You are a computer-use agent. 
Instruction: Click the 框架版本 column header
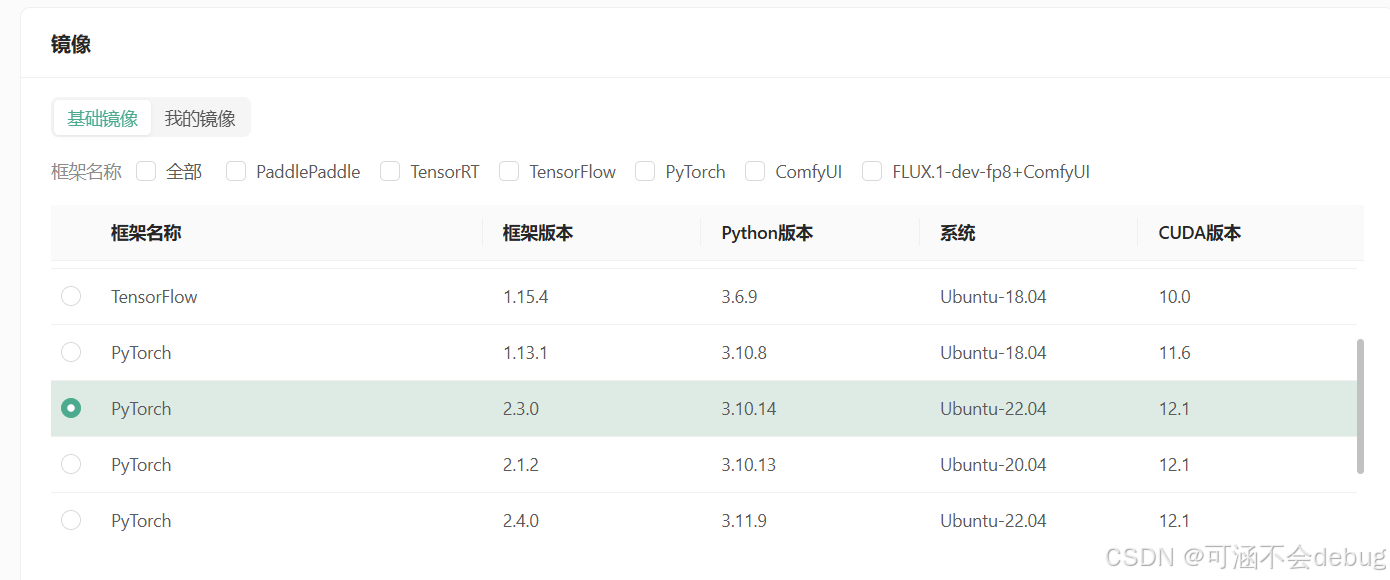coord(538,233)
